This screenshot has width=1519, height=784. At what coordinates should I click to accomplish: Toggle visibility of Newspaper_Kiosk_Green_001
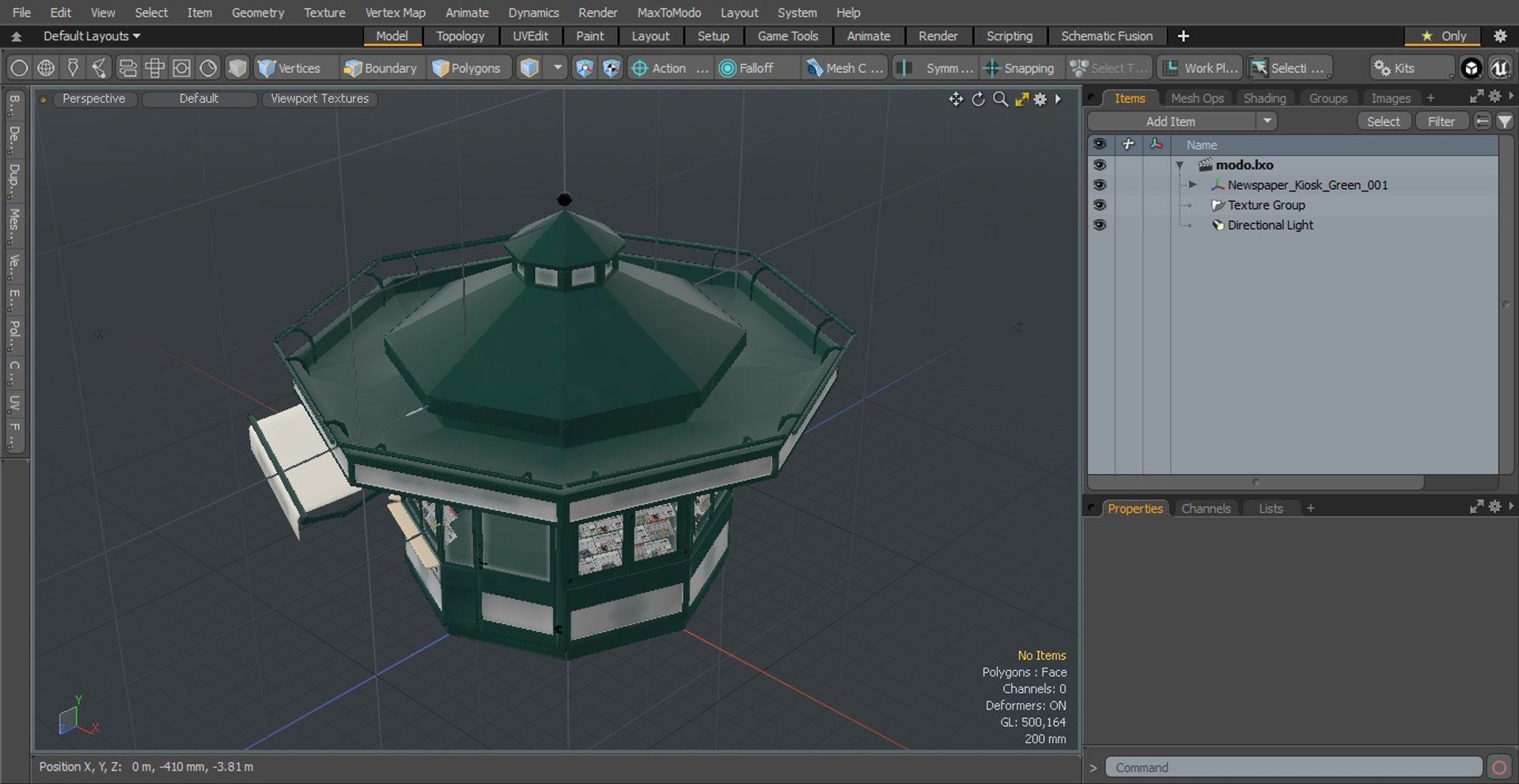(x=1100, y=184)
